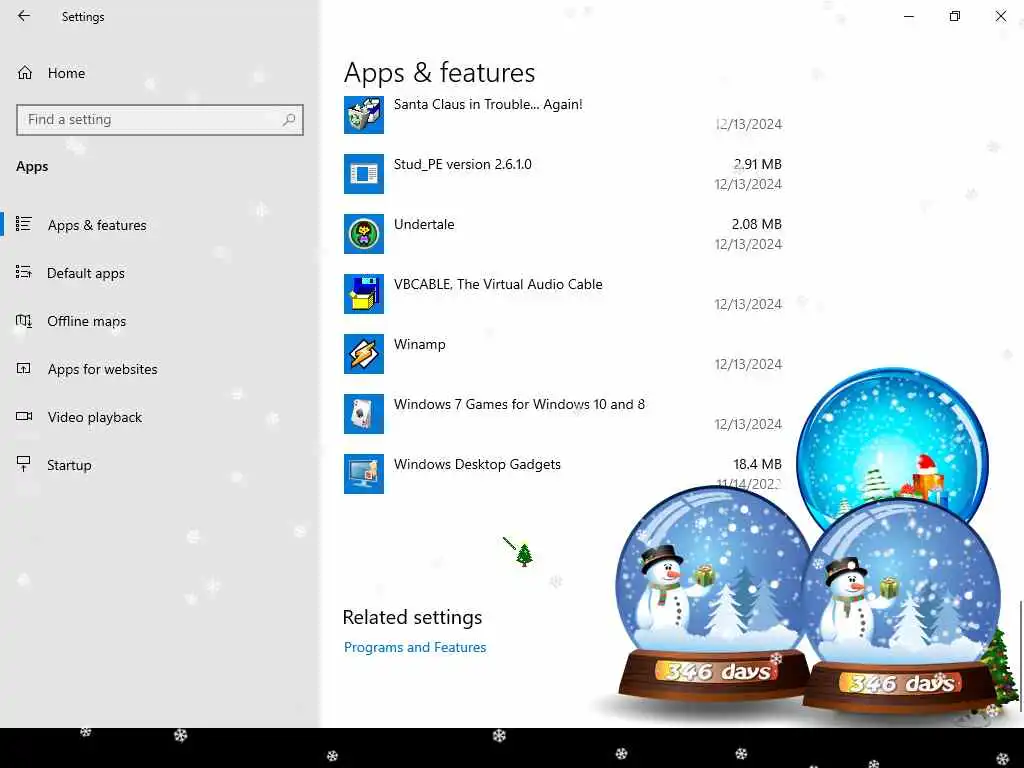Click the Santa Claus in Trouble app icon

(x=364, y=114)
